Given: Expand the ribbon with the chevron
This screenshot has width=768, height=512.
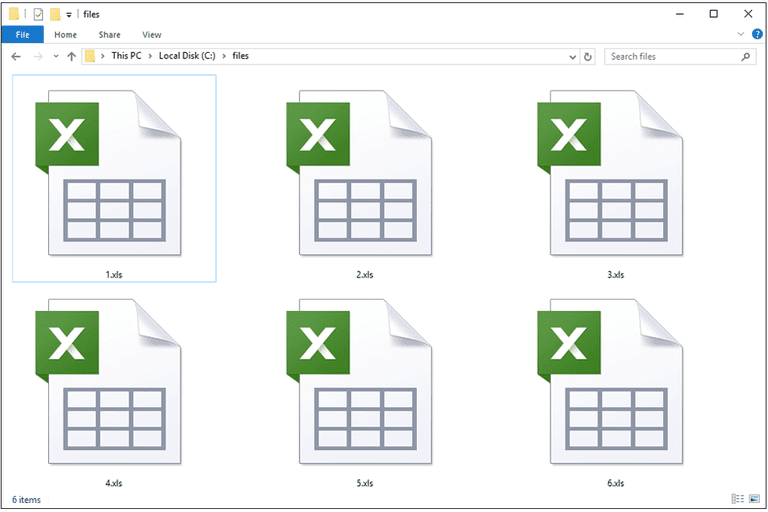Looking at the screenshot, I should [741, 34].
